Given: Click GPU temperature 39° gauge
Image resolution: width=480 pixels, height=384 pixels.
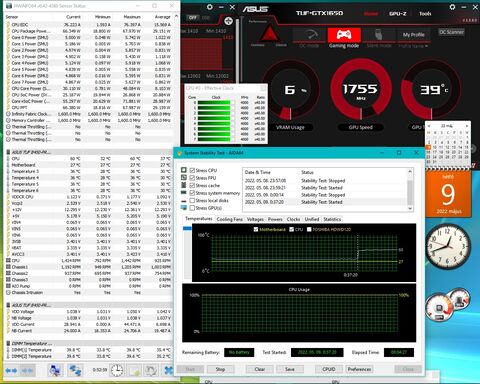Looking at the screenshot, I should (x=431, y=89).
